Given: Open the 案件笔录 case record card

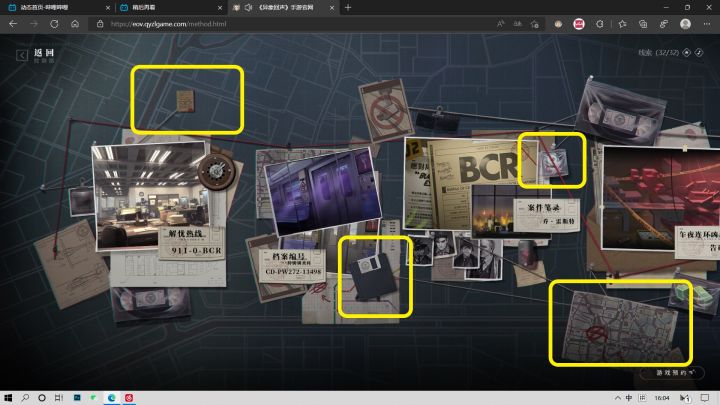Looking at the screenshot, I should [546, 214].
